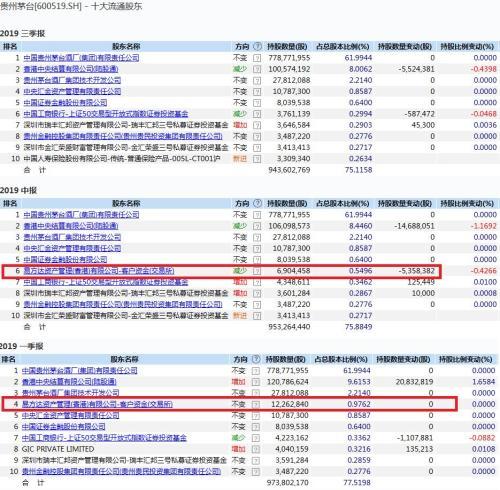Open 易方达资产管理(香港) link in 一季报 table

[97, 404]
